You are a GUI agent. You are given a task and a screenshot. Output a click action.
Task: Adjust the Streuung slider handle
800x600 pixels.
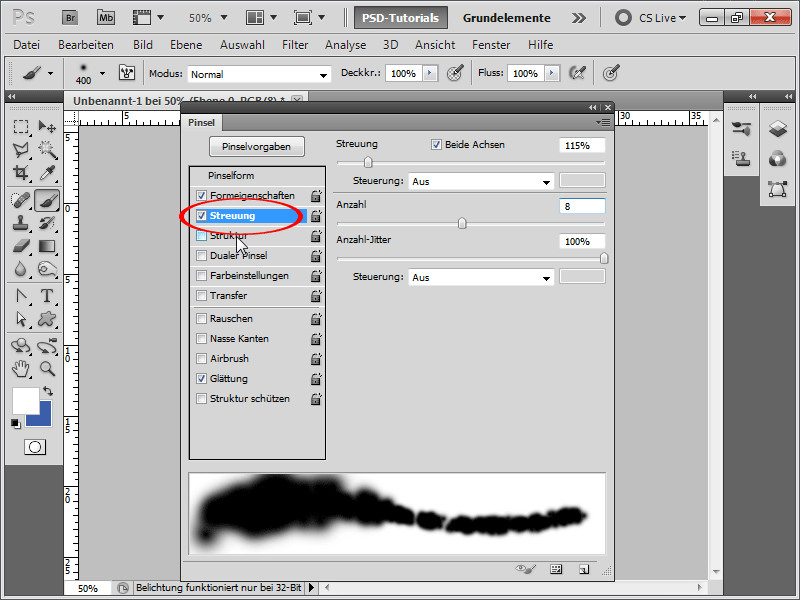(368, 163)
